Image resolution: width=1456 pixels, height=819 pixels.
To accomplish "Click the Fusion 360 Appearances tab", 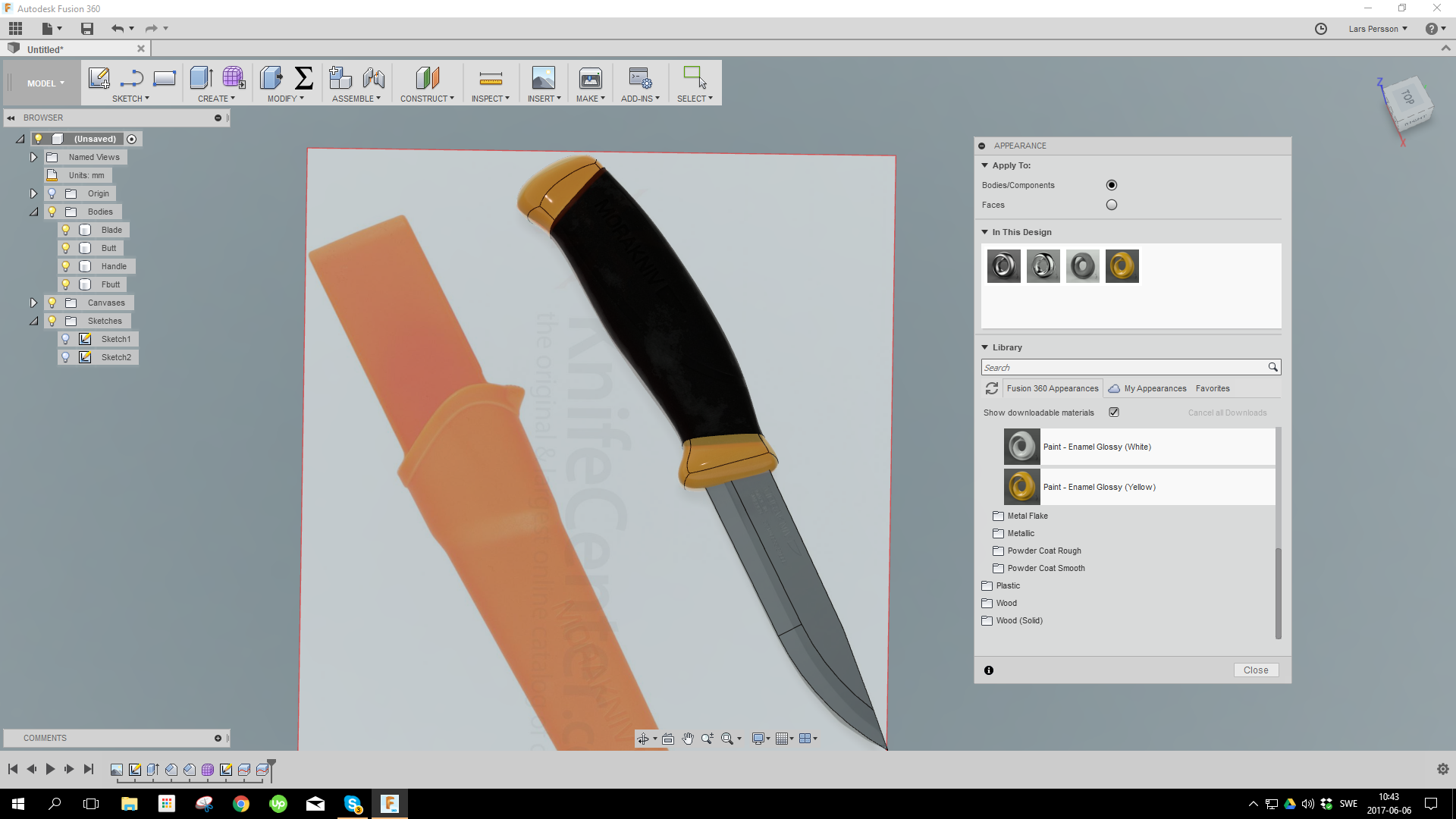I will coord(1053,388).
